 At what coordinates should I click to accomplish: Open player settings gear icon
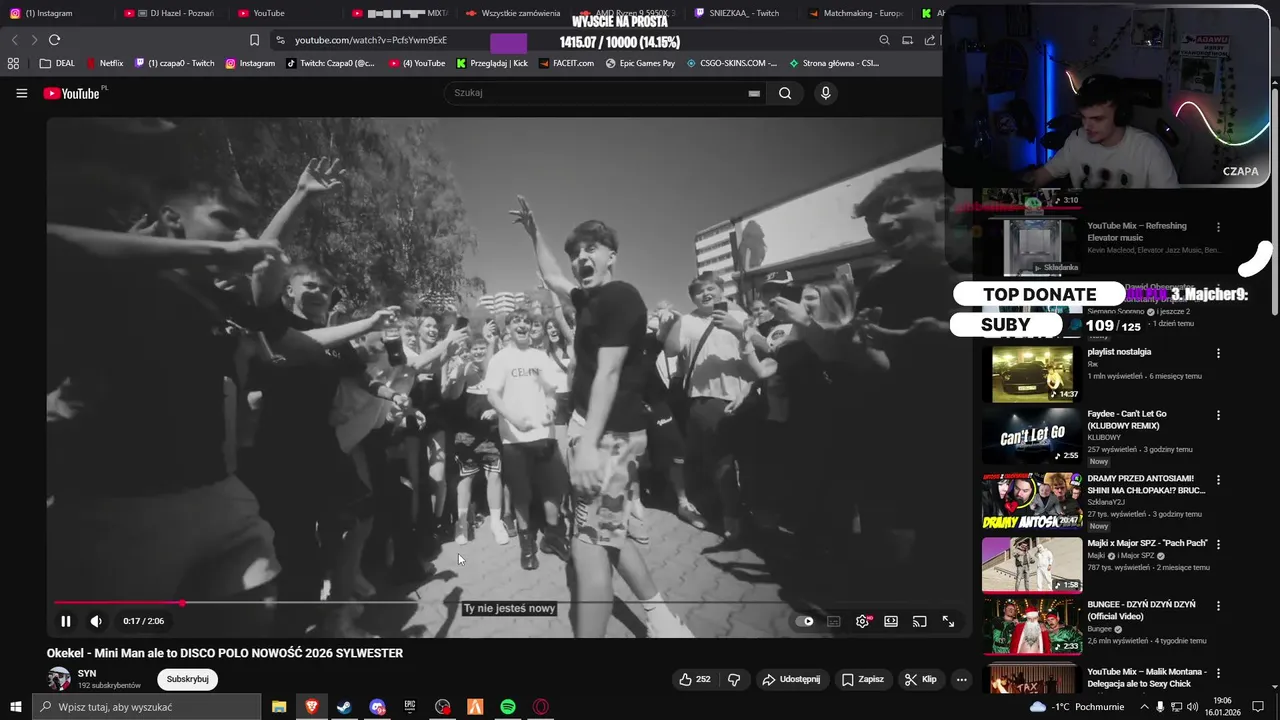coord(862,621)
